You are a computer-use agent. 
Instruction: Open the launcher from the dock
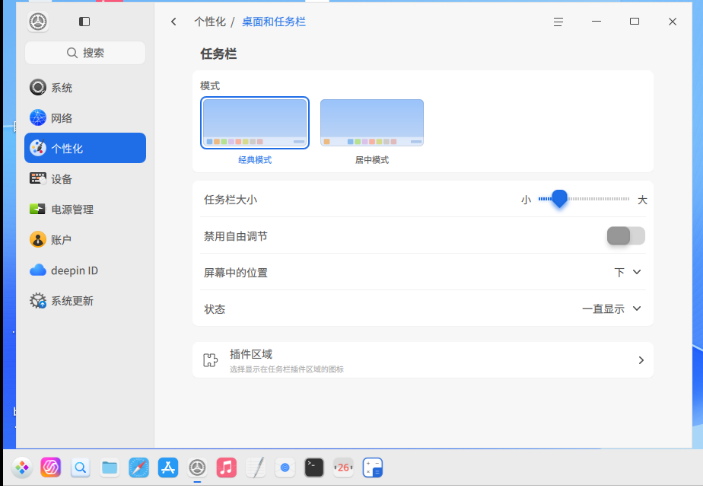[x=22, y=468]
